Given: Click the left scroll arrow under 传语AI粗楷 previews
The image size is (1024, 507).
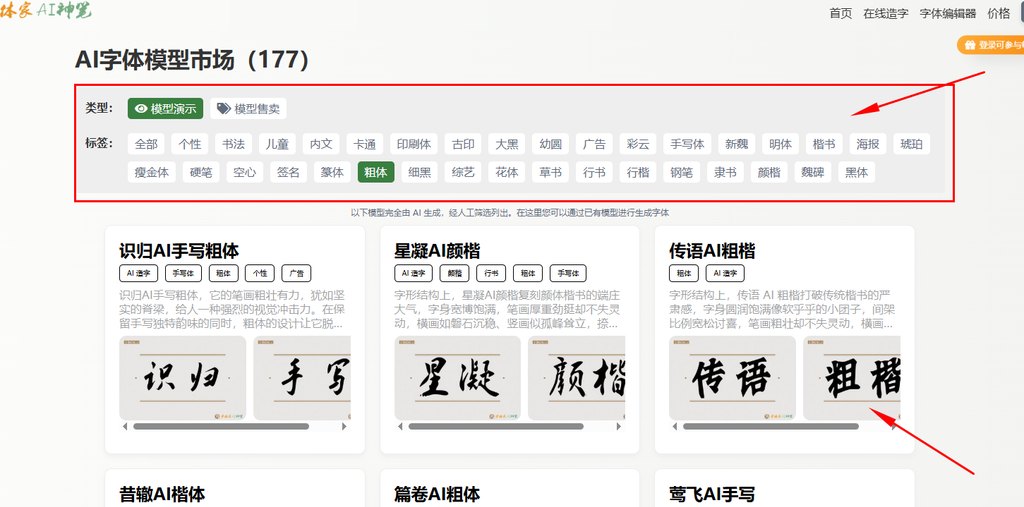Looking at the screenshot, I should pyautogui.click(x=675, y=427).
